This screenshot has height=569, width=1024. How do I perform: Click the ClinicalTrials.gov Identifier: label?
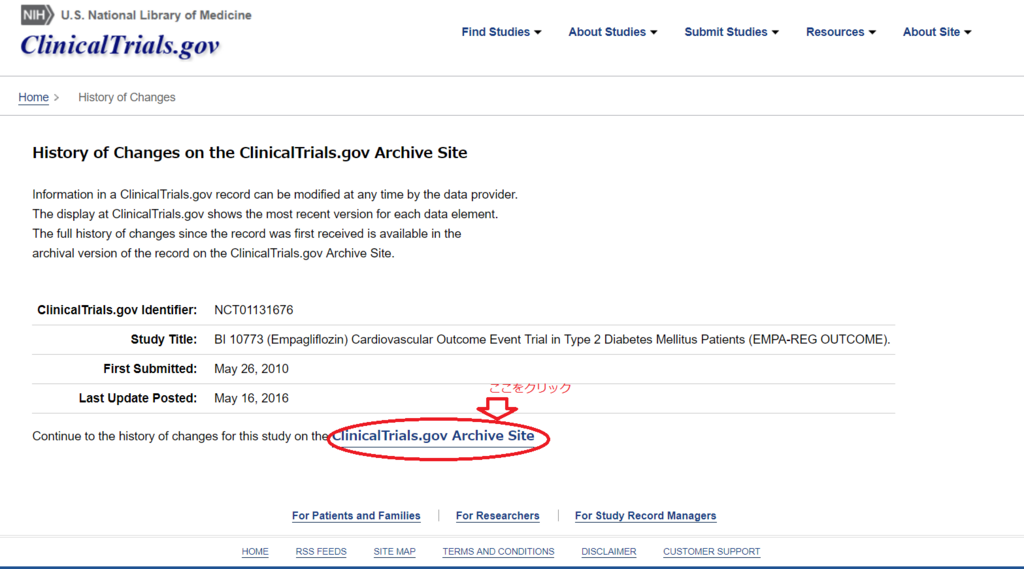[x=117, y=310]
